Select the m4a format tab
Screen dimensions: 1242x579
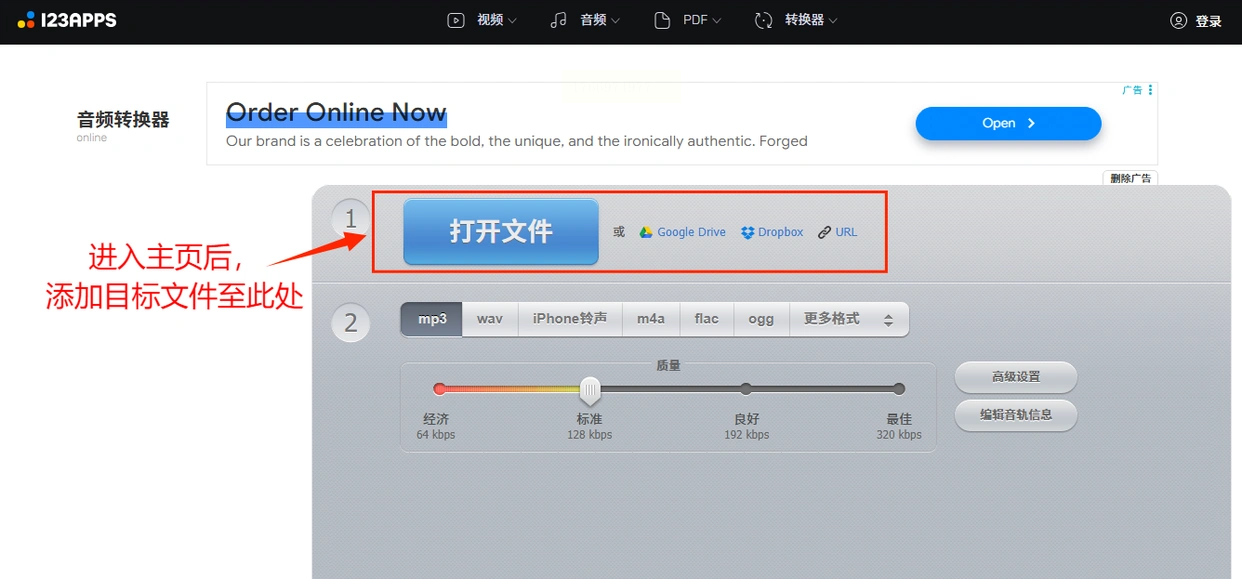(651, 319)
